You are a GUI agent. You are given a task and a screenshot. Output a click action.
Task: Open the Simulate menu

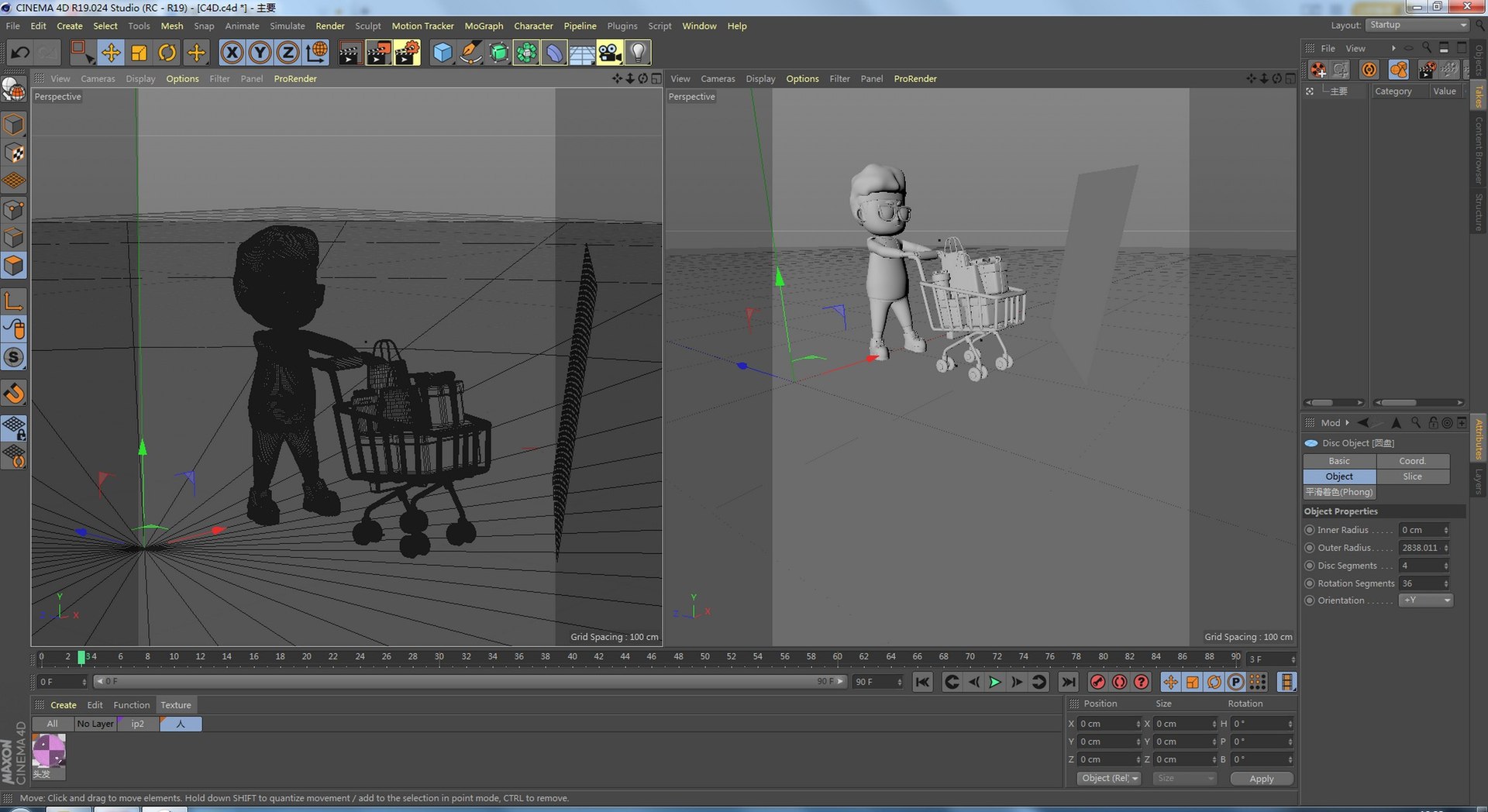287,26
